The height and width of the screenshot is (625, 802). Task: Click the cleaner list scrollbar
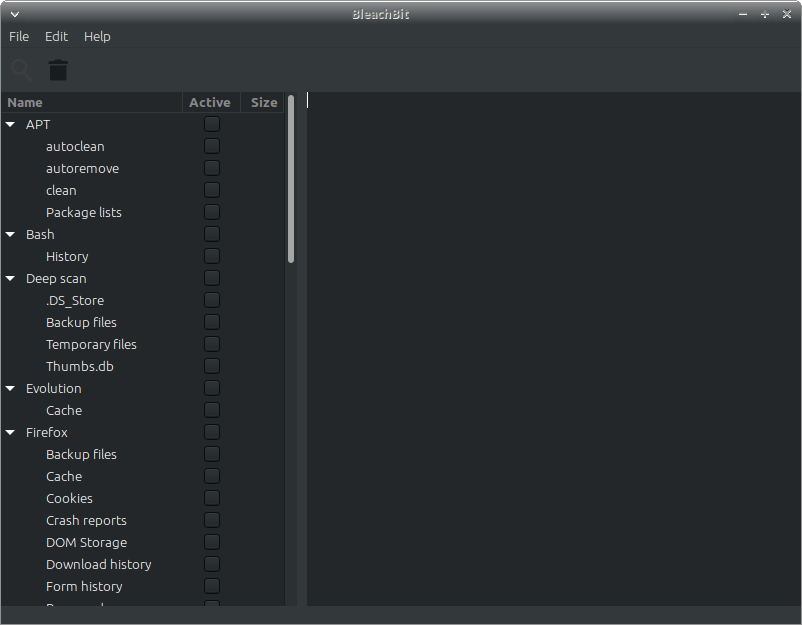coord(291,180)
